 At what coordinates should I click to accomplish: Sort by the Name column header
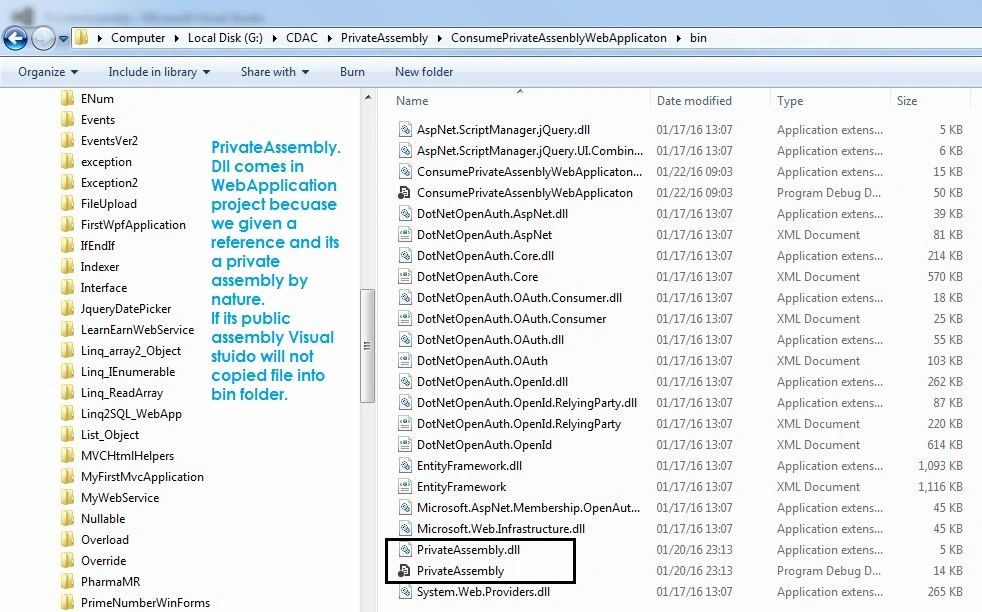click(x=412, y=101)
